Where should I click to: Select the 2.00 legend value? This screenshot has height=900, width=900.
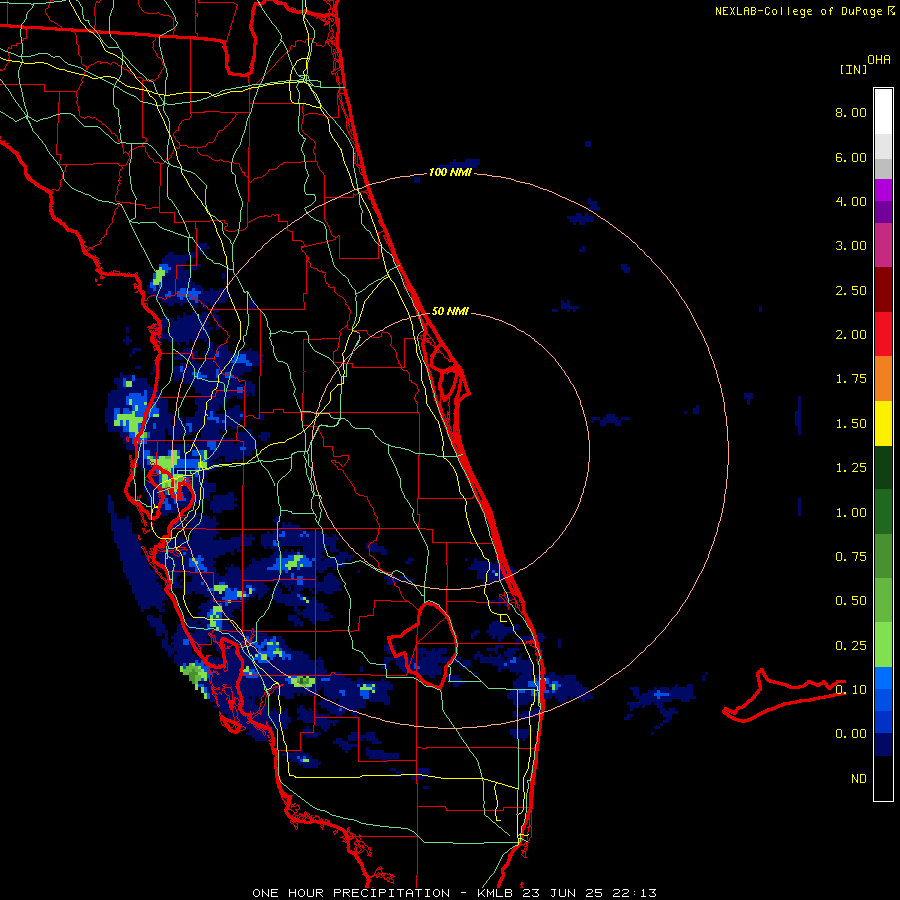[851, 335]
